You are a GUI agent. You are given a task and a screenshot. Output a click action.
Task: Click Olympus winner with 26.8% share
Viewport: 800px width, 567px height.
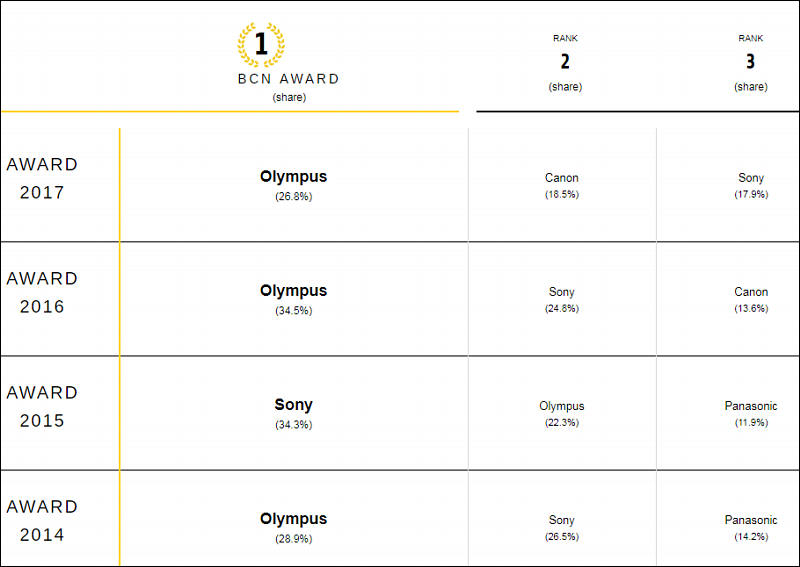click(293, 185)
